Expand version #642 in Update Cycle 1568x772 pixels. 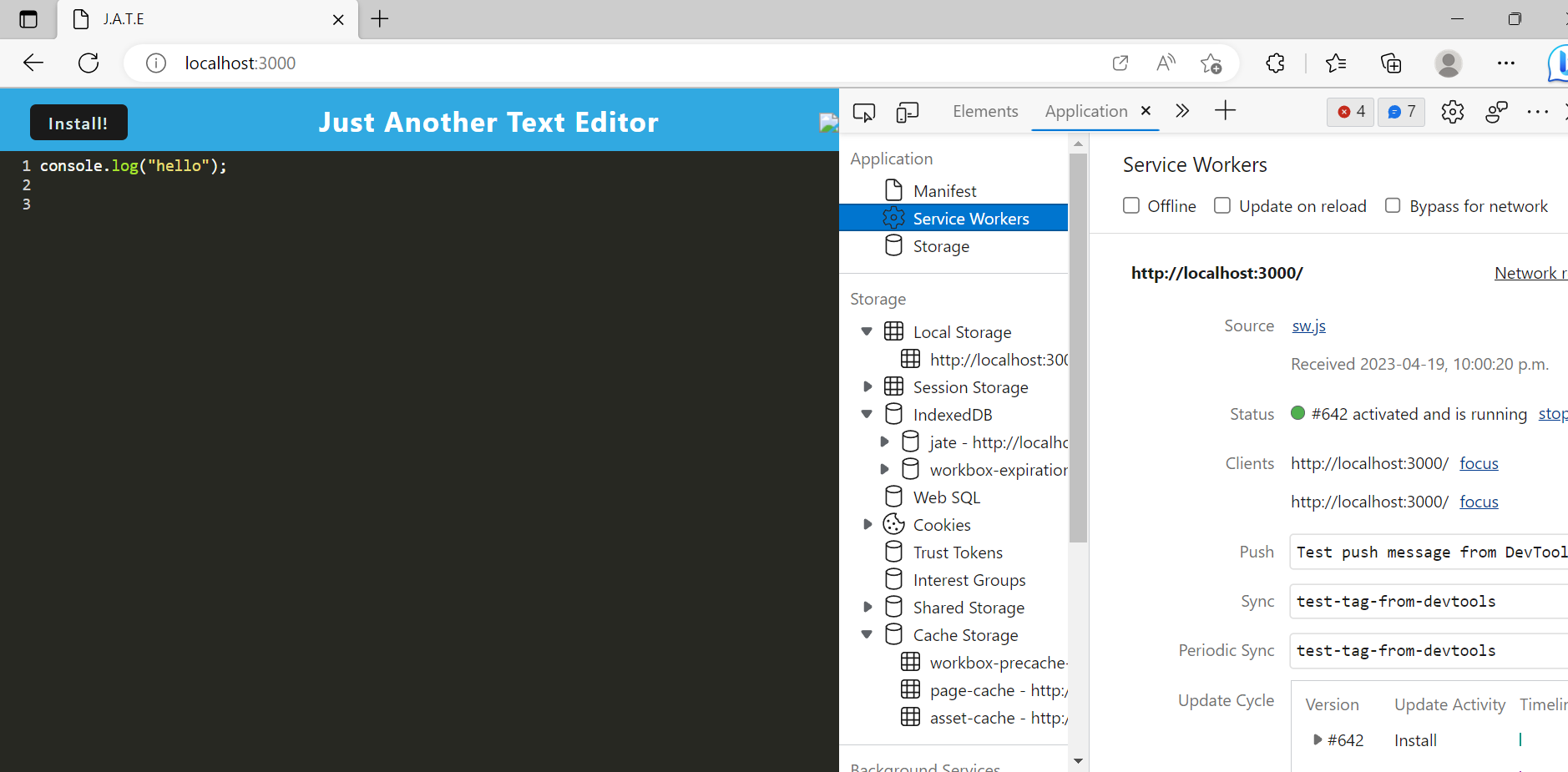coord(1318,739)
